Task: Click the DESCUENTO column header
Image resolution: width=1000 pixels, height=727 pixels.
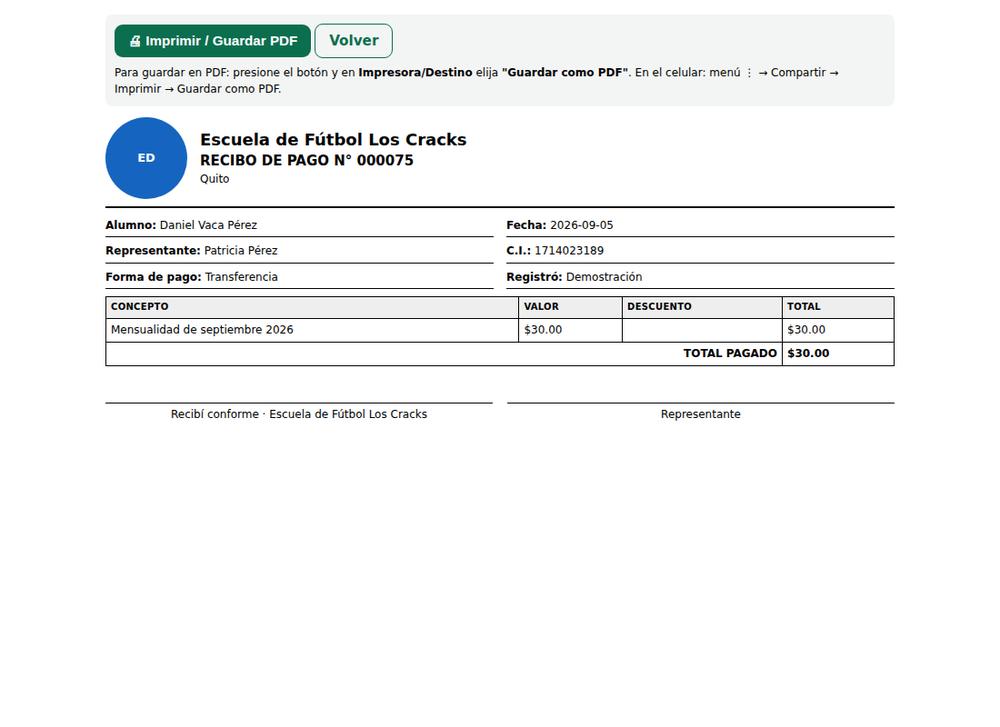Action: click(x=702, y=307)
